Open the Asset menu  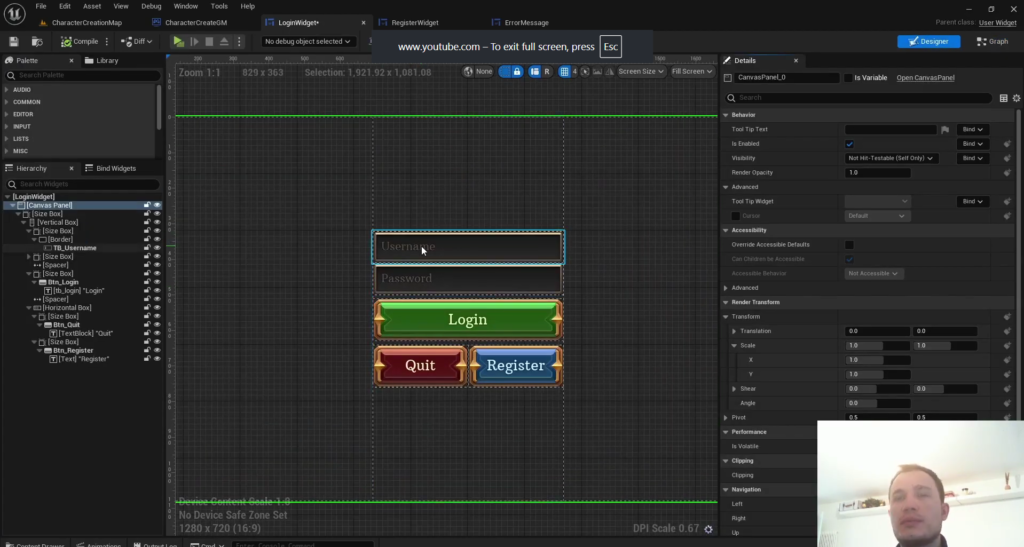click(91, 7)
